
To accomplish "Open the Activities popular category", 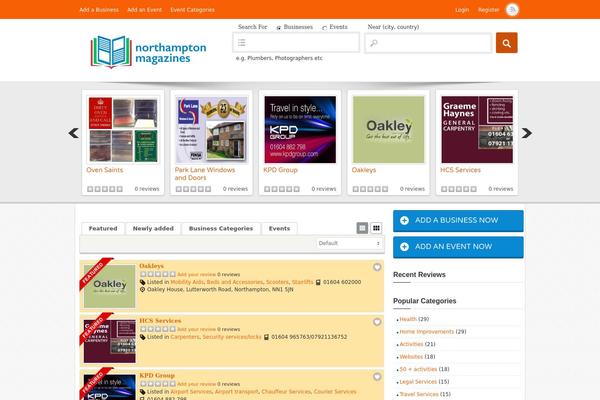I will 411,344.
